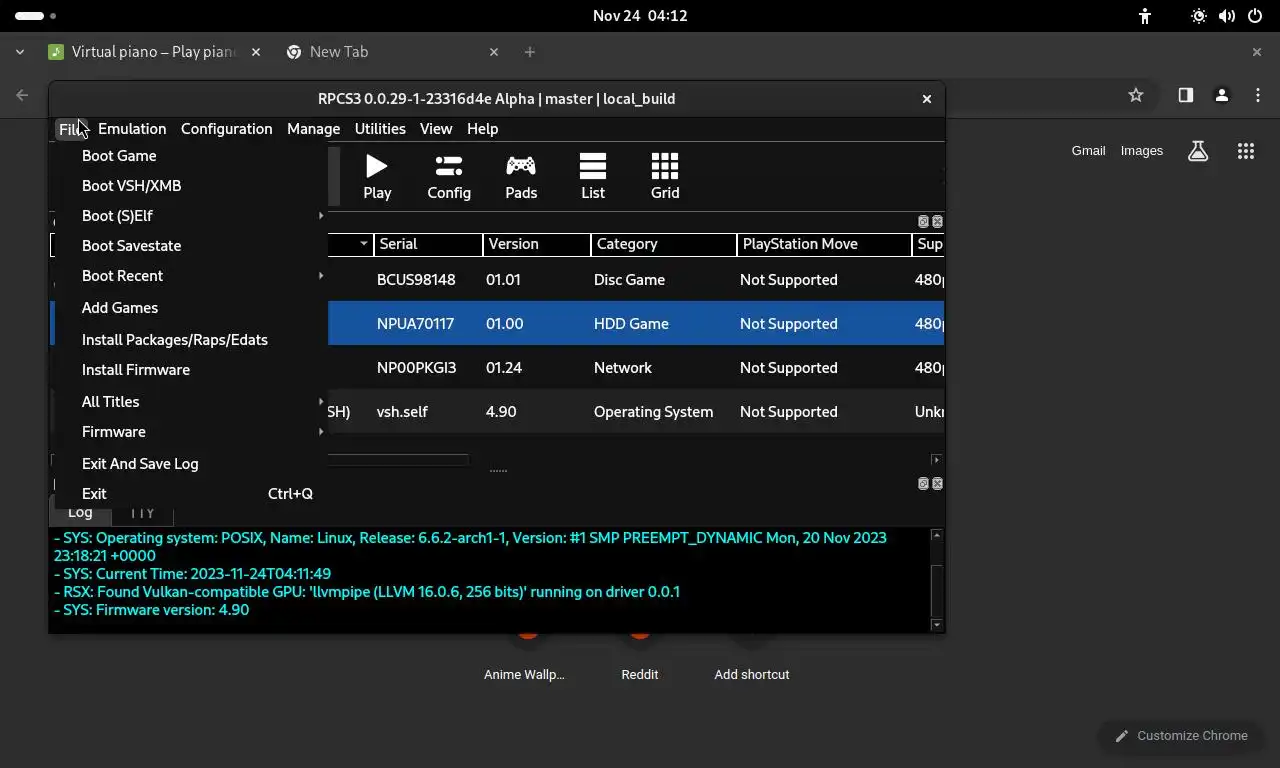This screenshot has width=1280, height=768.
Task: Select the BCUS98148 game row
Action: tap(636, 280)
